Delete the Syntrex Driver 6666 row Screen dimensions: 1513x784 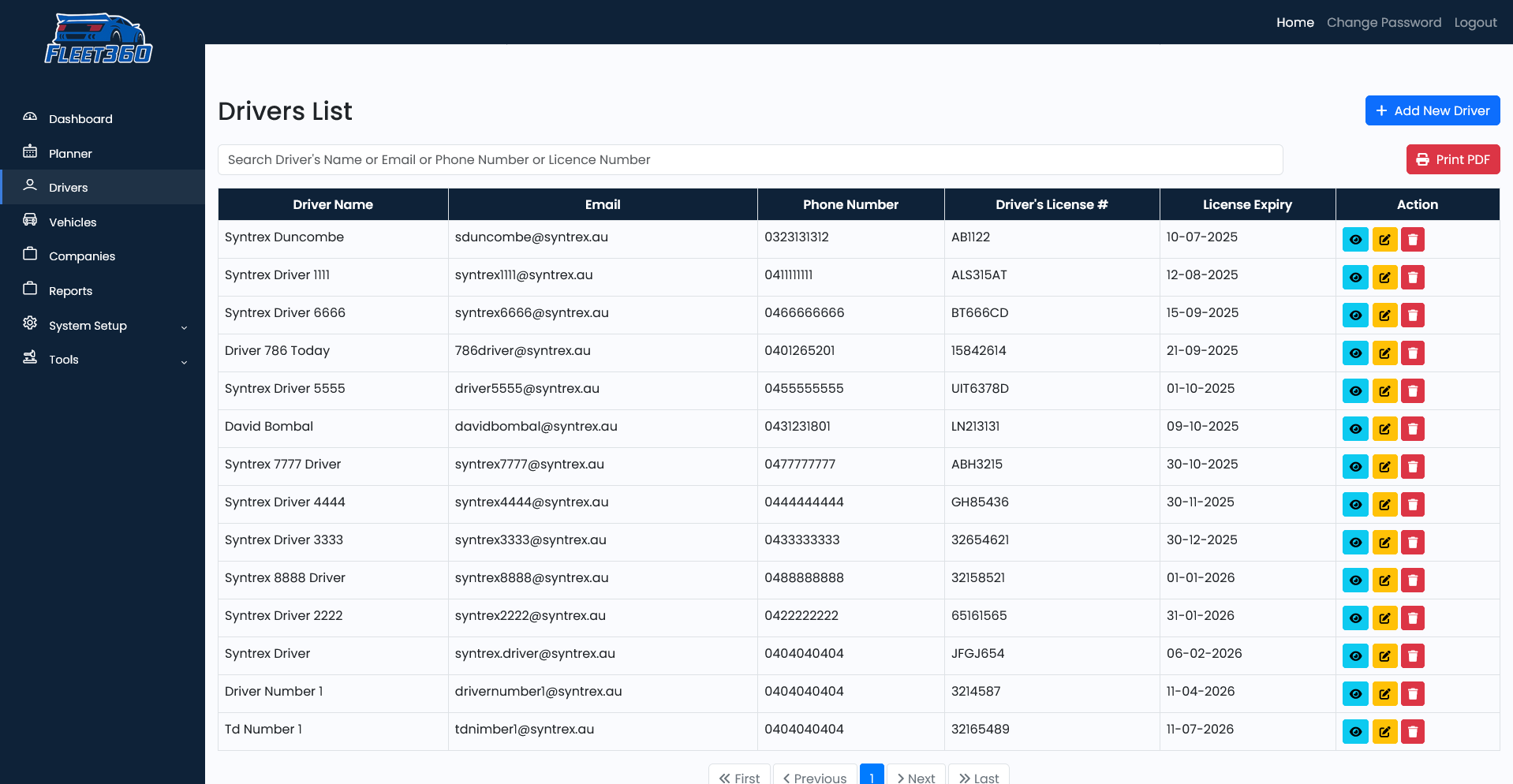click(x=1413, y=315)
